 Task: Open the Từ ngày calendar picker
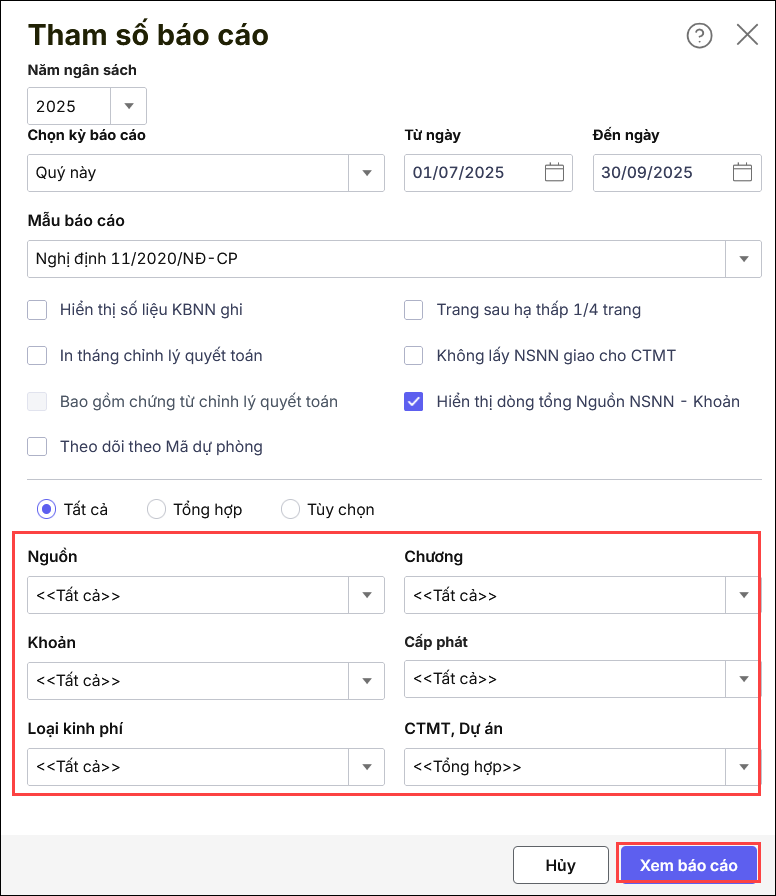point(554,172)
